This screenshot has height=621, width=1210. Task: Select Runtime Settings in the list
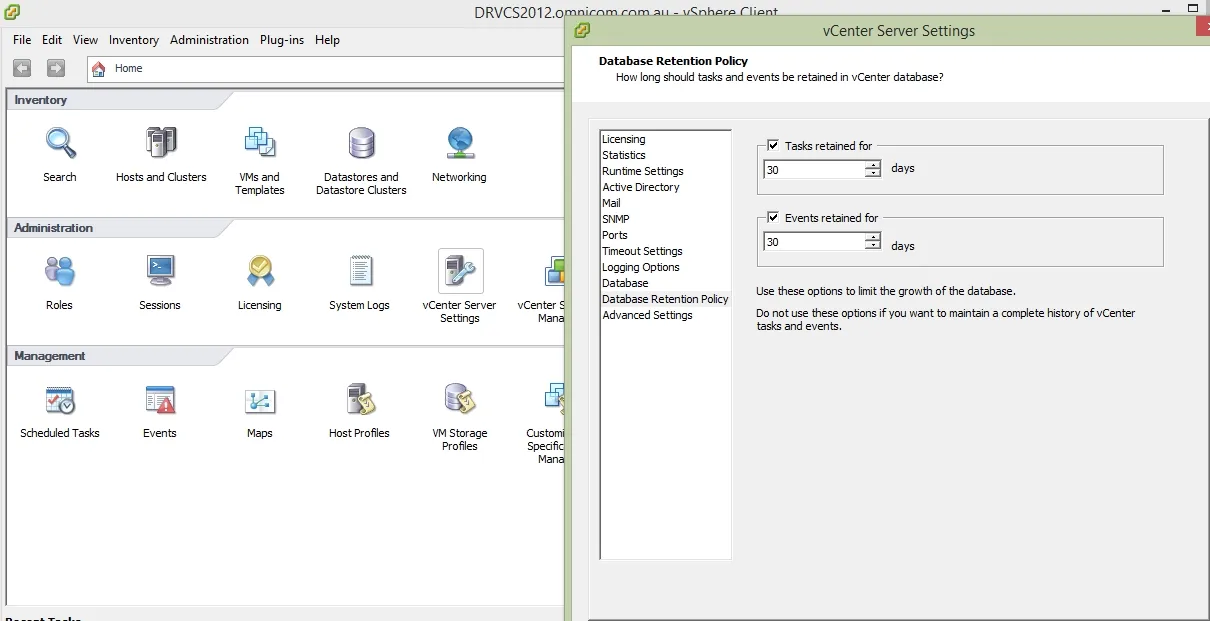643,171
